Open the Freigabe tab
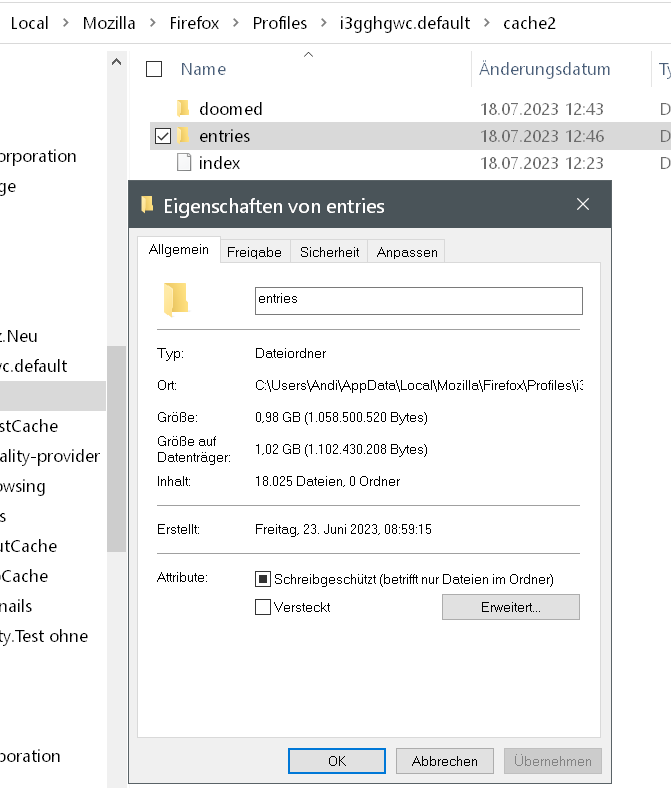Viewport: 671px width, 788px height. [x=254, y=252]
